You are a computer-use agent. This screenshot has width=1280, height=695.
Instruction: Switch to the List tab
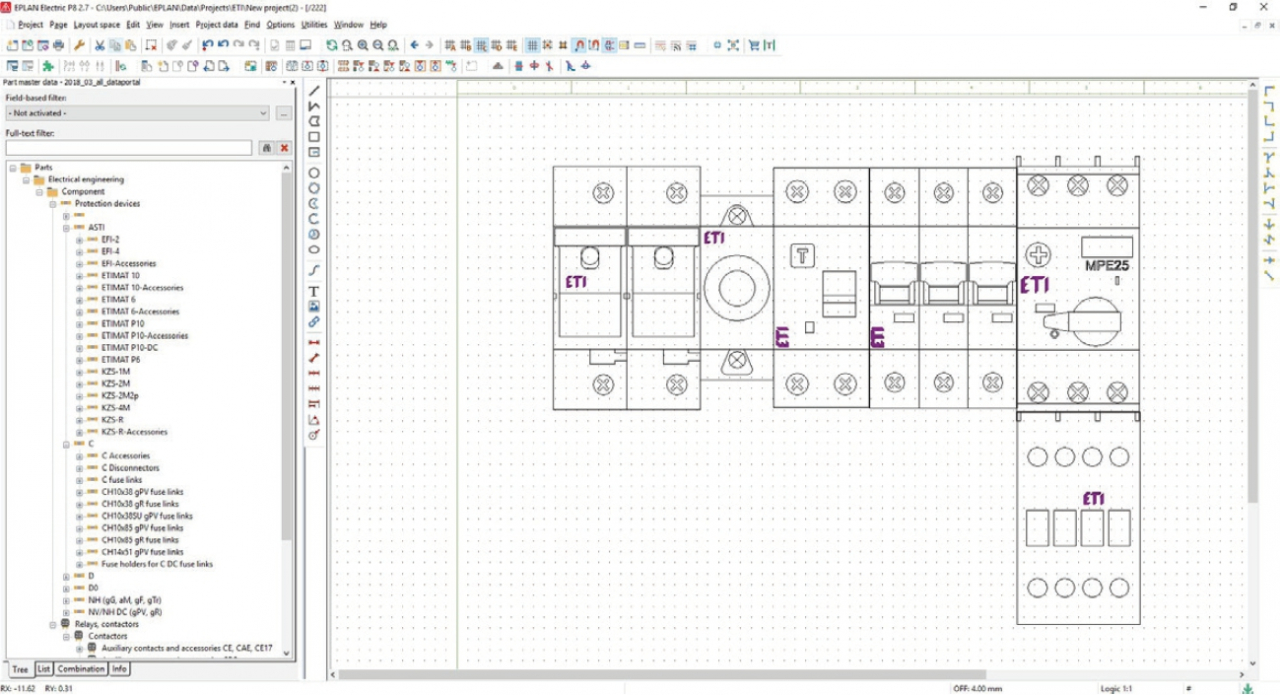pyautogui.click(x=44, y=669)
